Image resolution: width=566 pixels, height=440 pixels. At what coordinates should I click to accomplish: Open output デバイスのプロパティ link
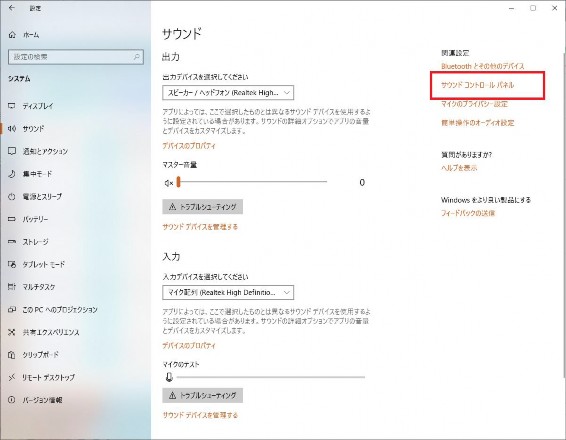pos(189,146)
